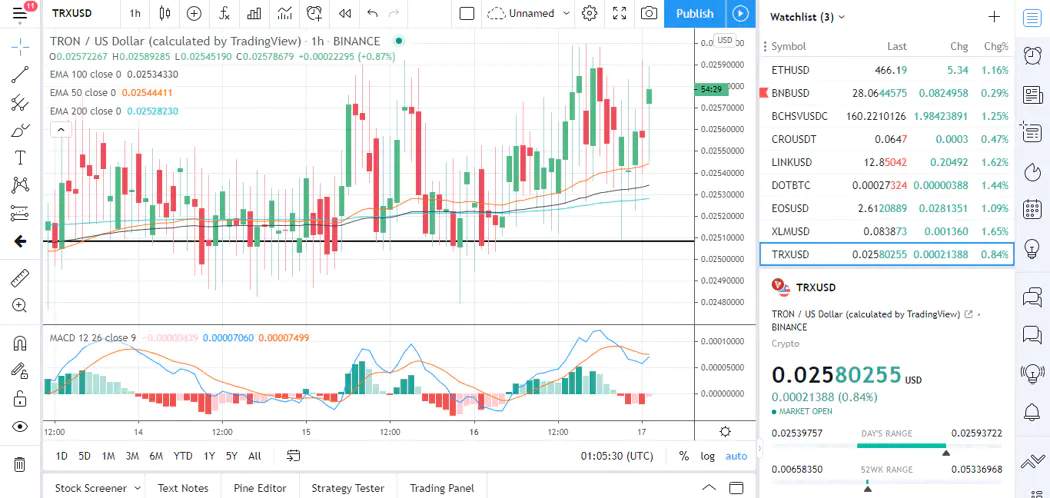Image resolution: width=1050 pixels, height=498 pixels.
Task: Open candlestick chart style selector
Action: [165, 13]
